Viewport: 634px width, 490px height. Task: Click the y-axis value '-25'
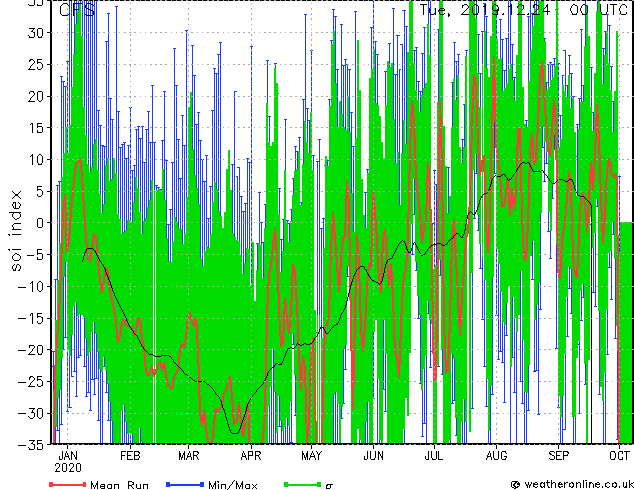(31, 381)
